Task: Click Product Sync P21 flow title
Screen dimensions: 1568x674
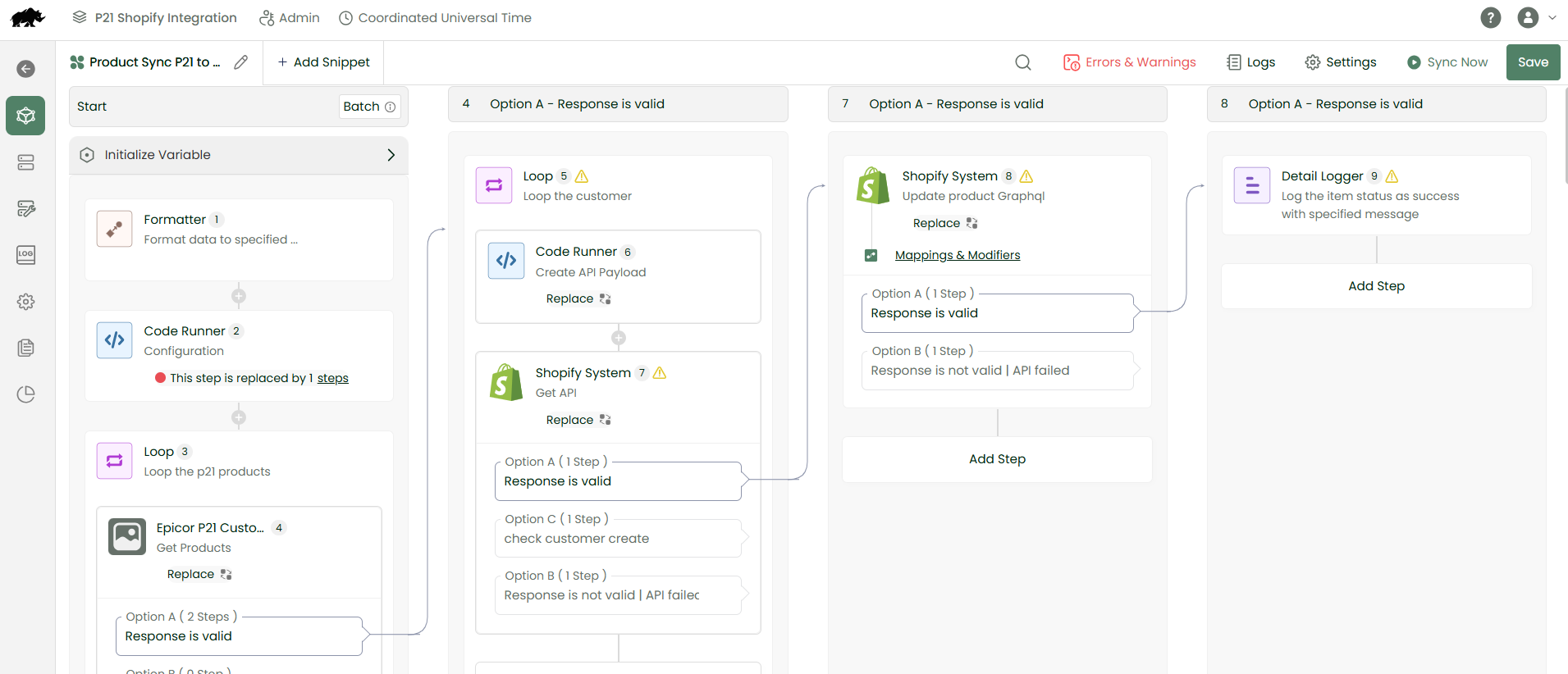Action: (x=154, y=62)
